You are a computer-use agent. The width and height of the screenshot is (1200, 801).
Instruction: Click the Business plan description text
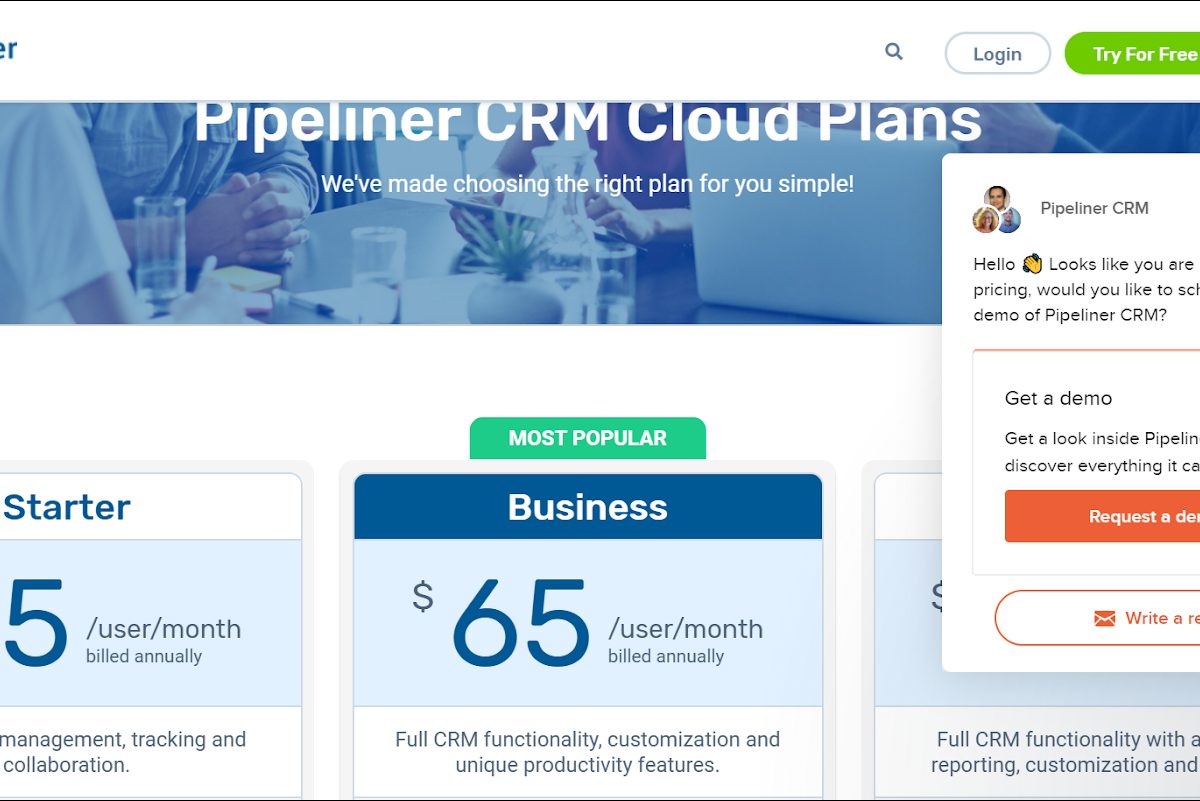587,752
